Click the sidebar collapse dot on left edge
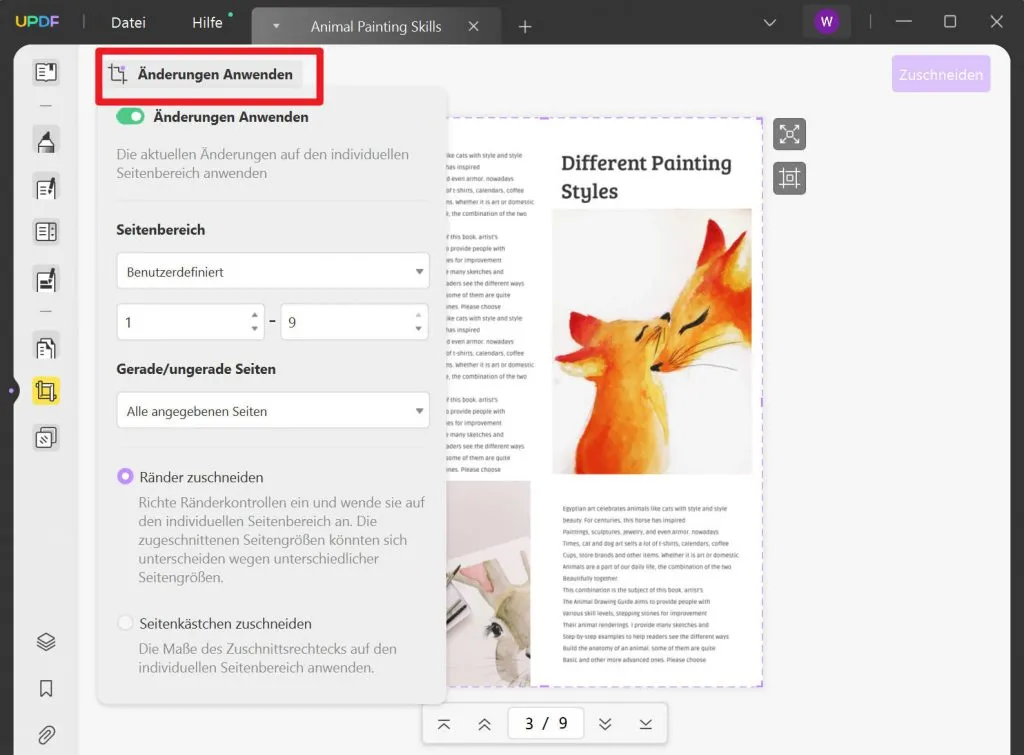 (11, 391)
